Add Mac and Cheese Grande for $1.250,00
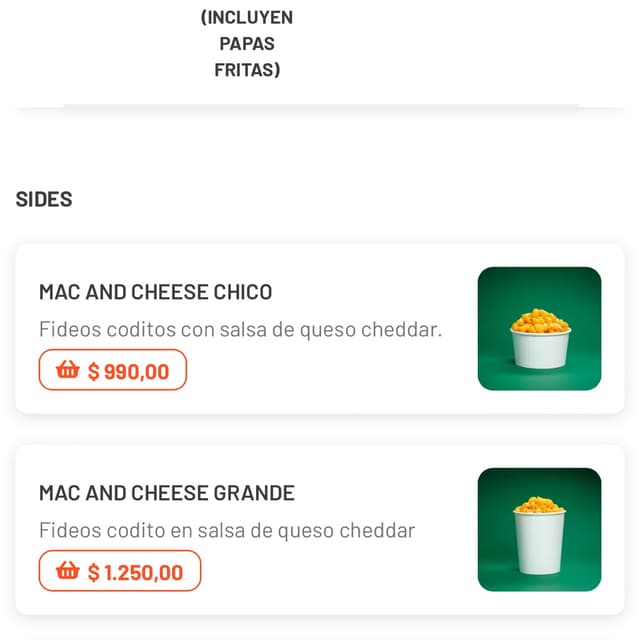The width and height of the screenshot is (640, 640). pos(120,571)
